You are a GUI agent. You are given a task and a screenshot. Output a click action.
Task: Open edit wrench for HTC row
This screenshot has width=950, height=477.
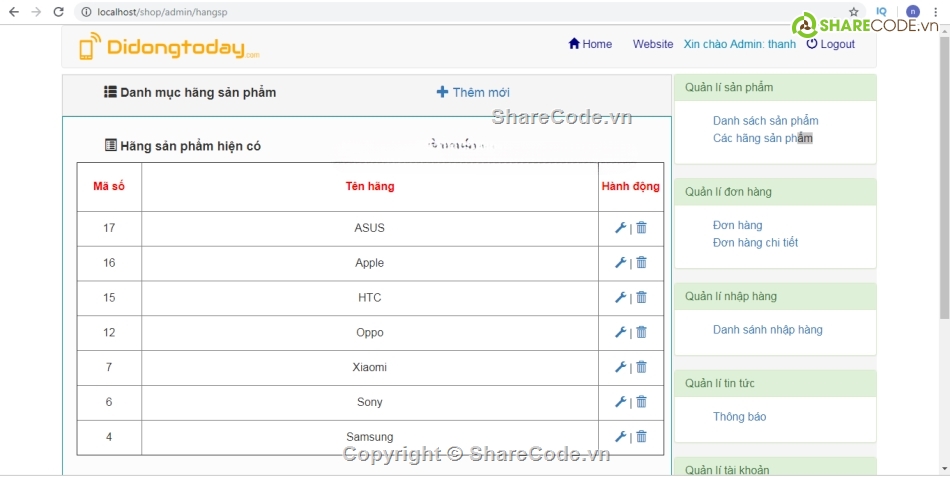pos(620,297)
